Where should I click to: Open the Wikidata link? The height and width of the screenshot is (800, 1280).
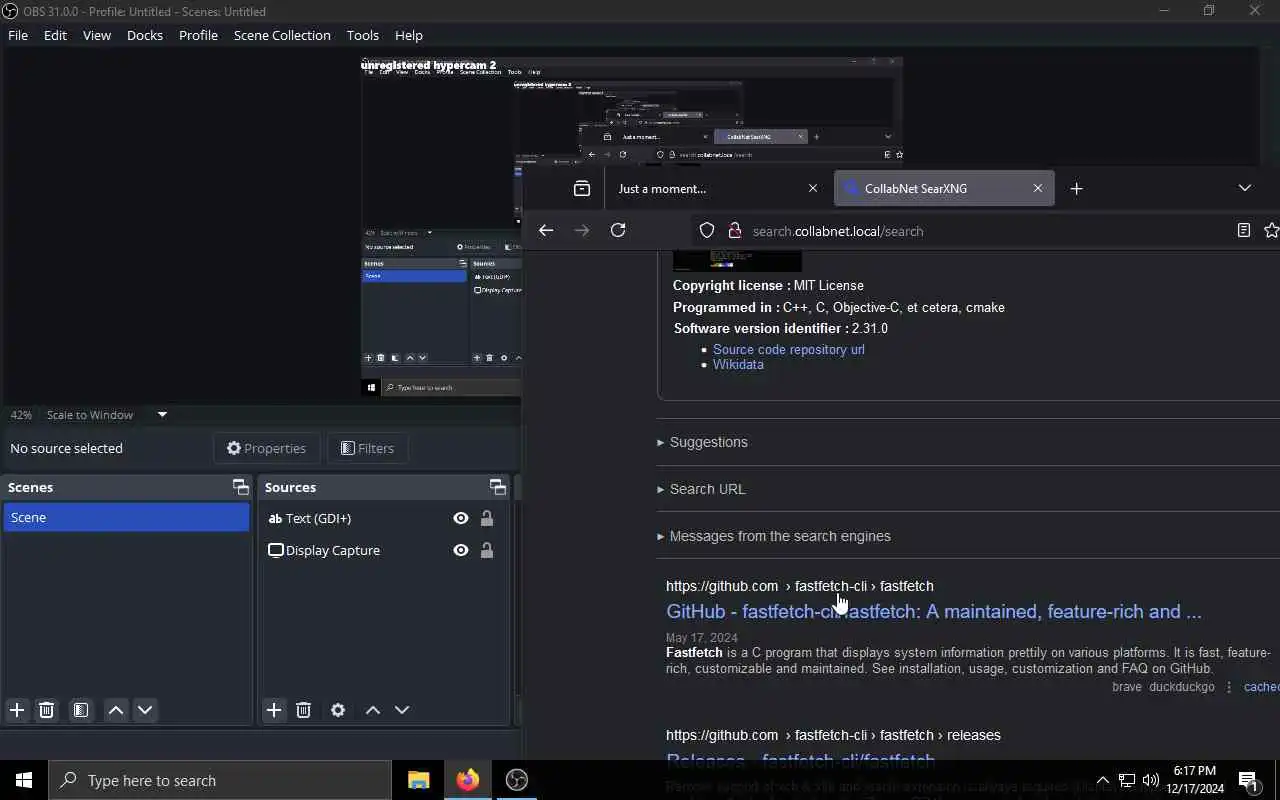coord(738,364)
